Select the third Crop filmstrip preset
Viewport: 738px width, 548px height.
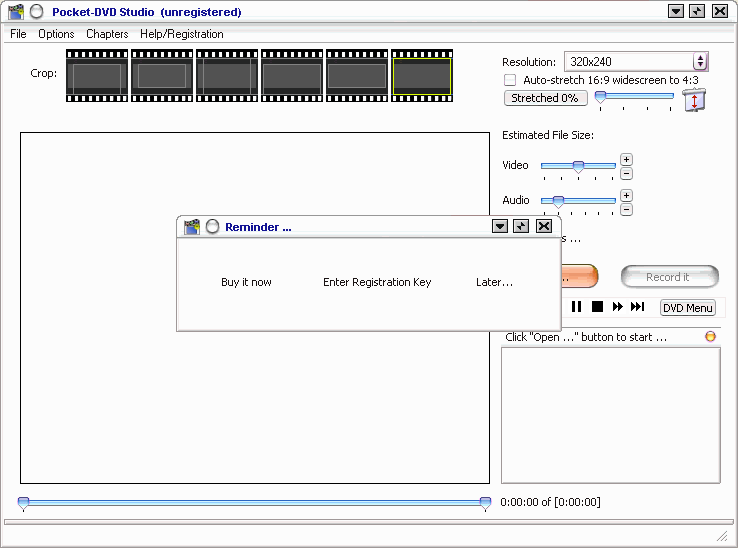coord(227,75)
